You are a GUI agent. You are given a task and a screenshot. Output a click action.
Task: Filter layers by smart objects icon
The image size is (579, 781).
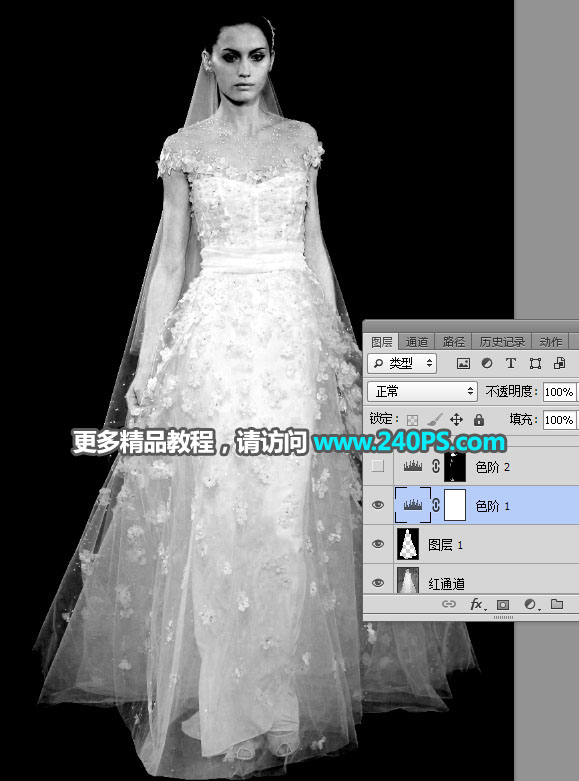tap(559, 364)
